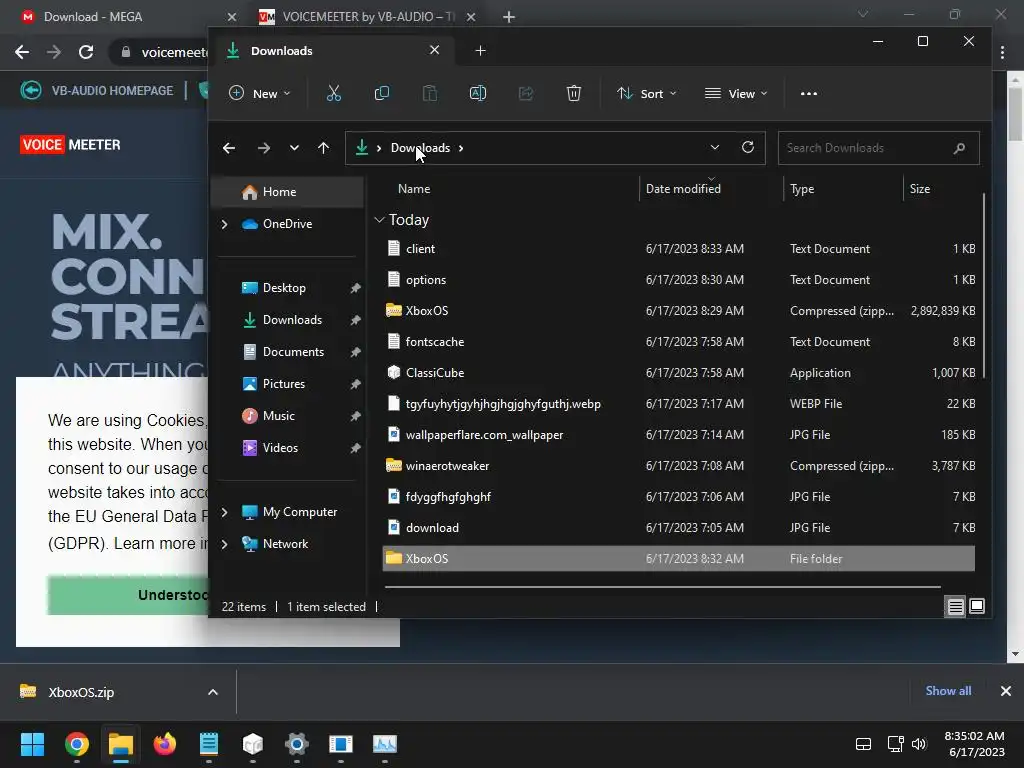
Task: Sort by Size column header
Action: click(x=920, y=189)
